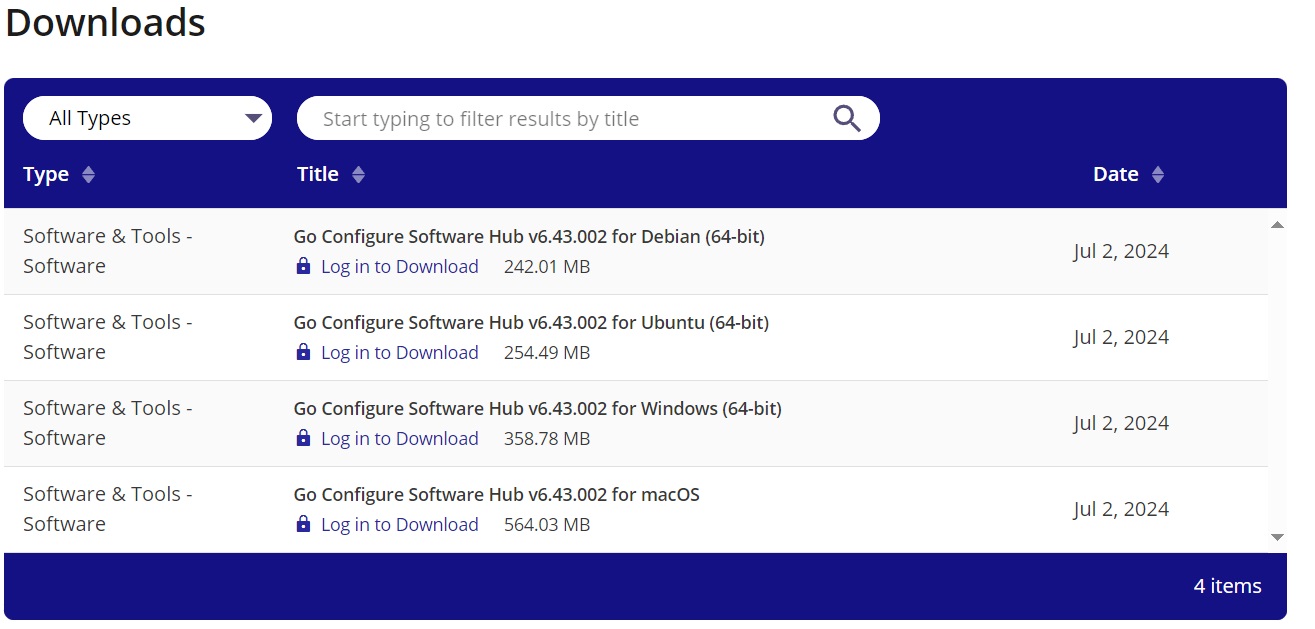Sort by Type column arrows

[88, 175]
